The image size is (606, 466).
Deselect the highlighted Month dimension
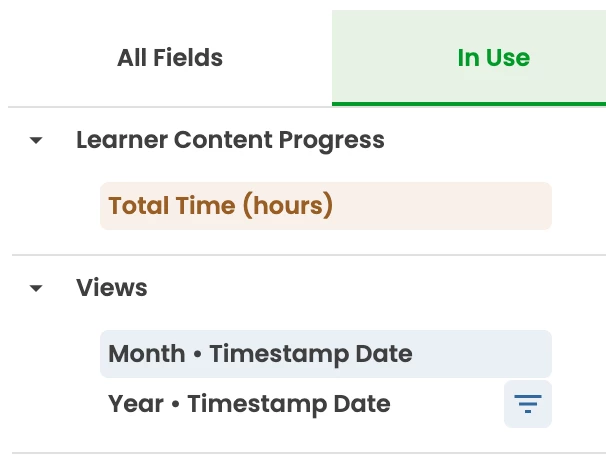[326, 354]
